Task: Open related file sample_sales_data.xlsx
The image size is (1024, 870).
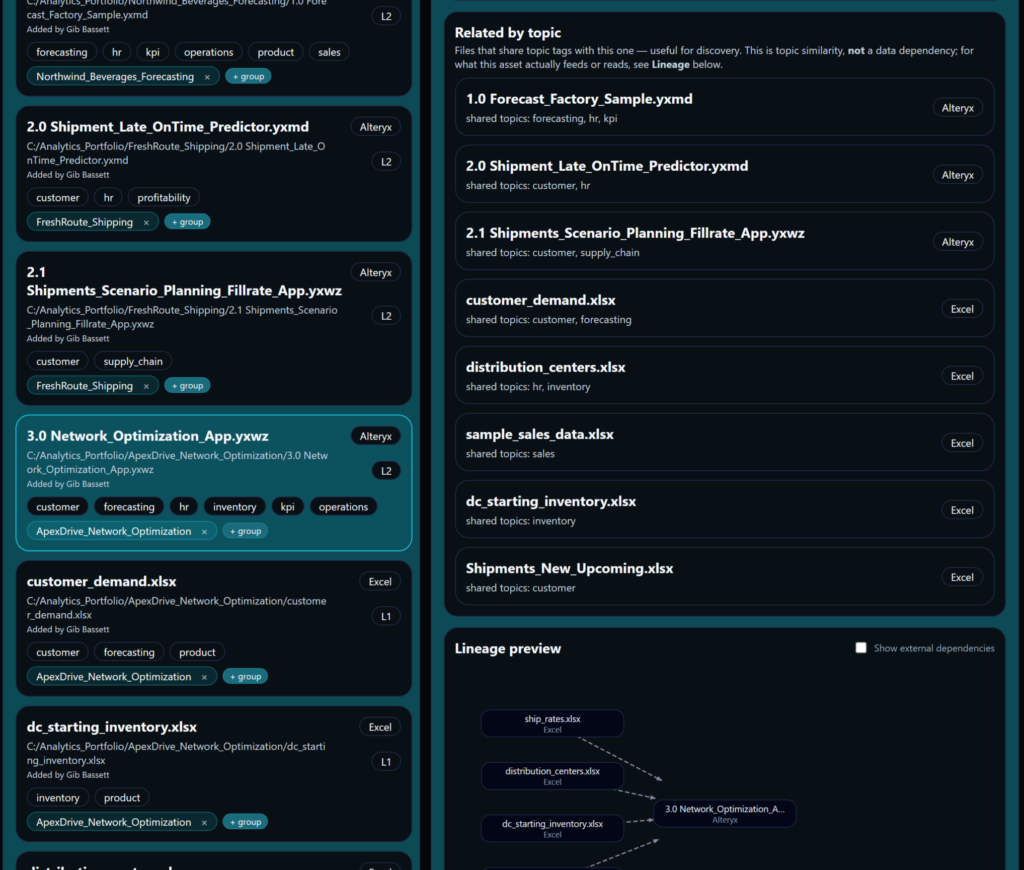Action: 724,443
